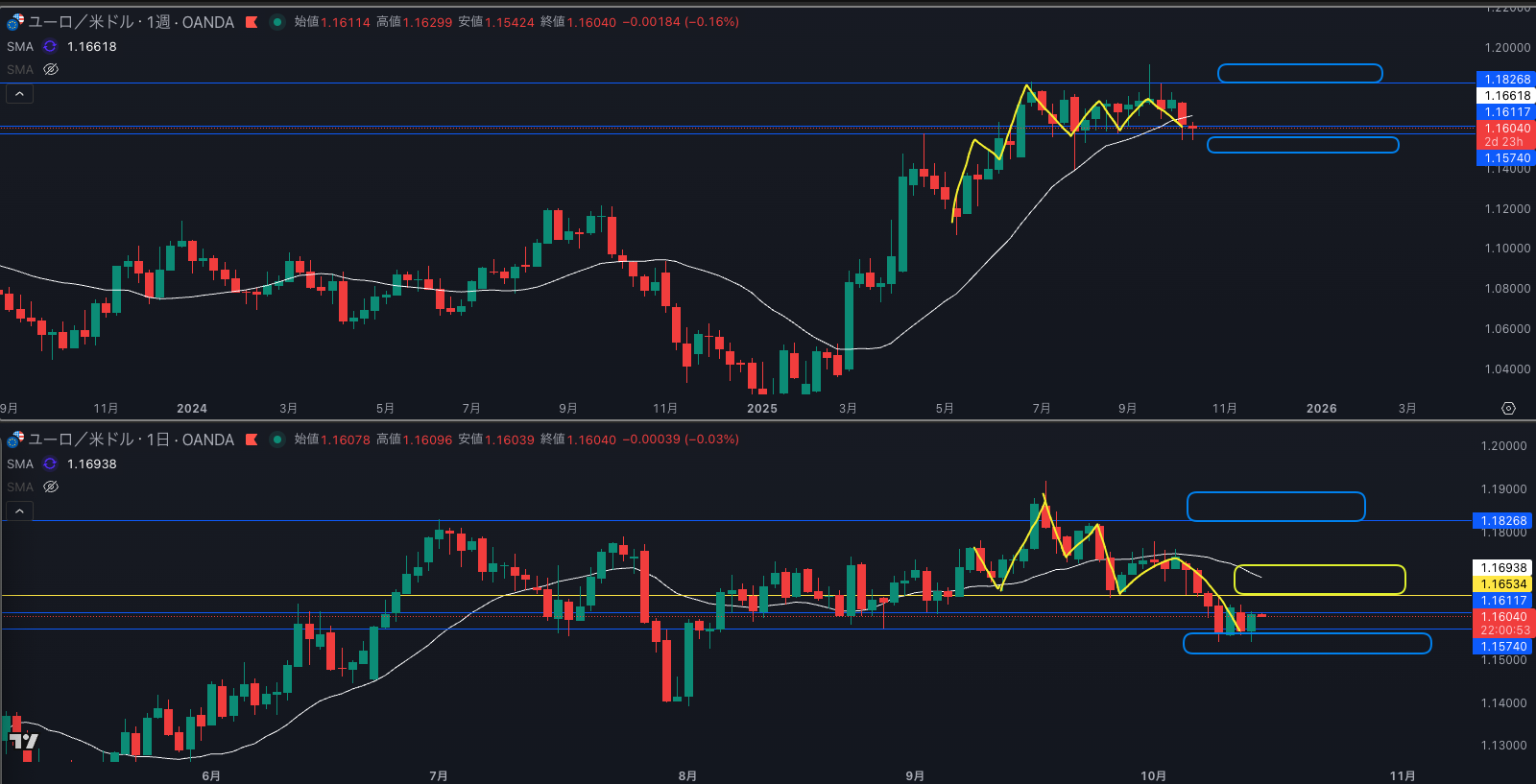The image size is (1536, 784).
Task: Click the green market status dot on weekly chart
Action: click(277, 22)
